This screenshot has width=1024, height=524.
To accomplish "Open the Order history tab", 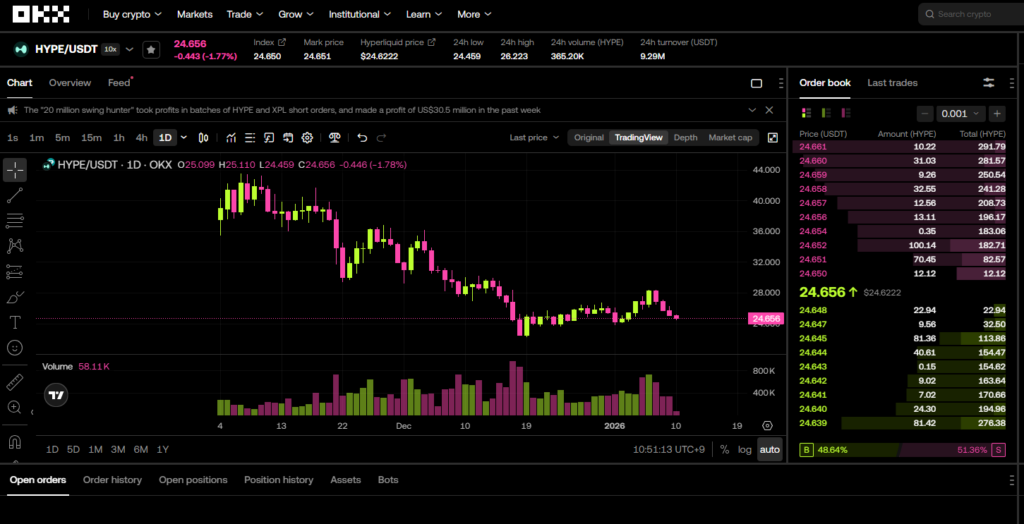I will point(112,480).
